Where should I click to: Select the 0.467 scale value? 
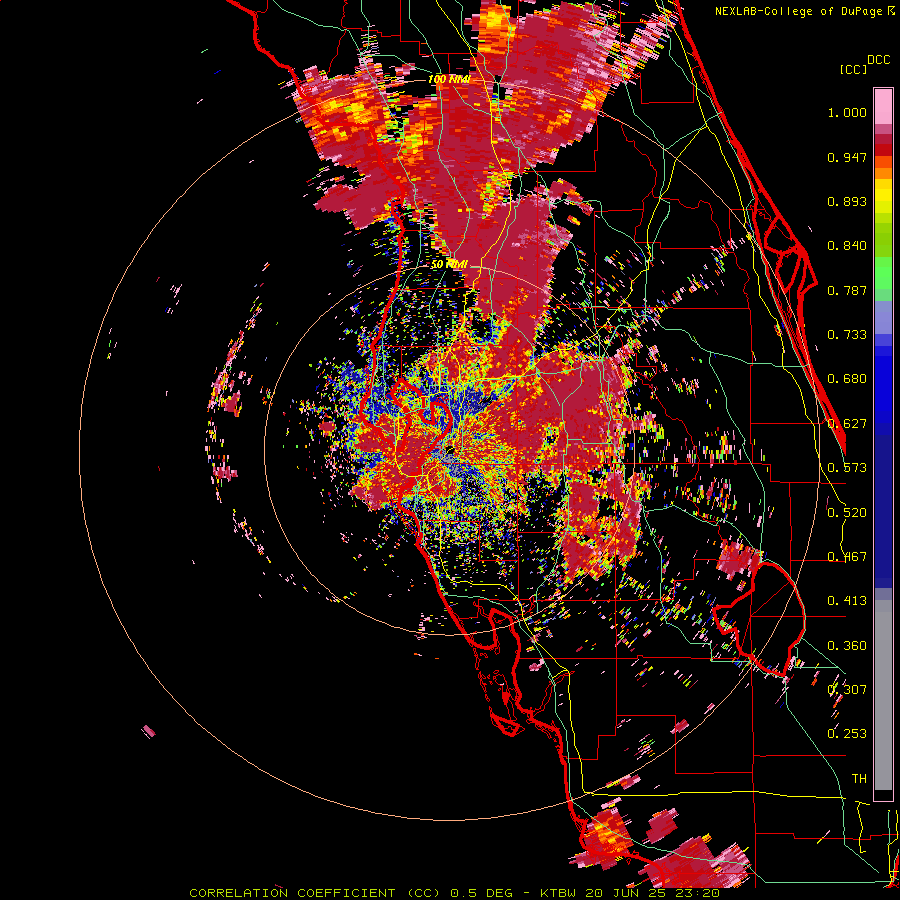[847, 557]
